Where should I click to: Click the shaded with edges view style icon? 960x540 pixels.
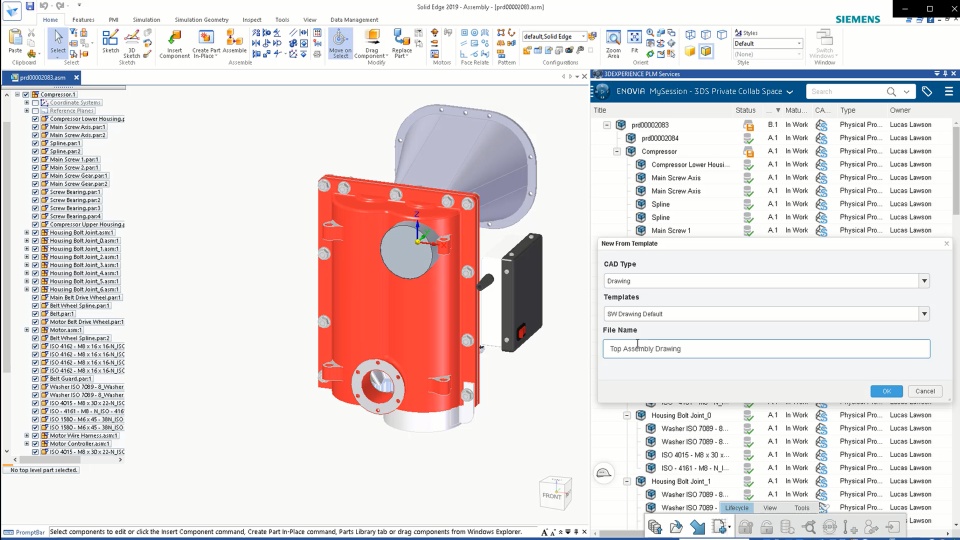pos(706,51)
